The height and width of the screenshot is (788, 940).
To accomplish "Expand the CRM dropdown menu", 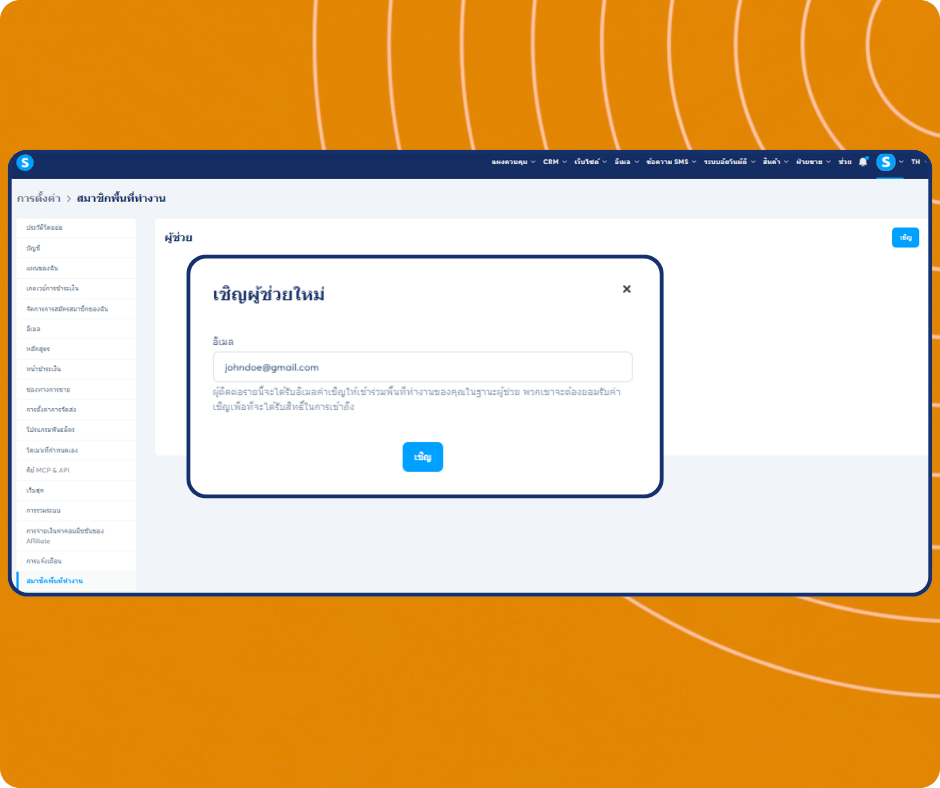I will click(x=555, y=162).
